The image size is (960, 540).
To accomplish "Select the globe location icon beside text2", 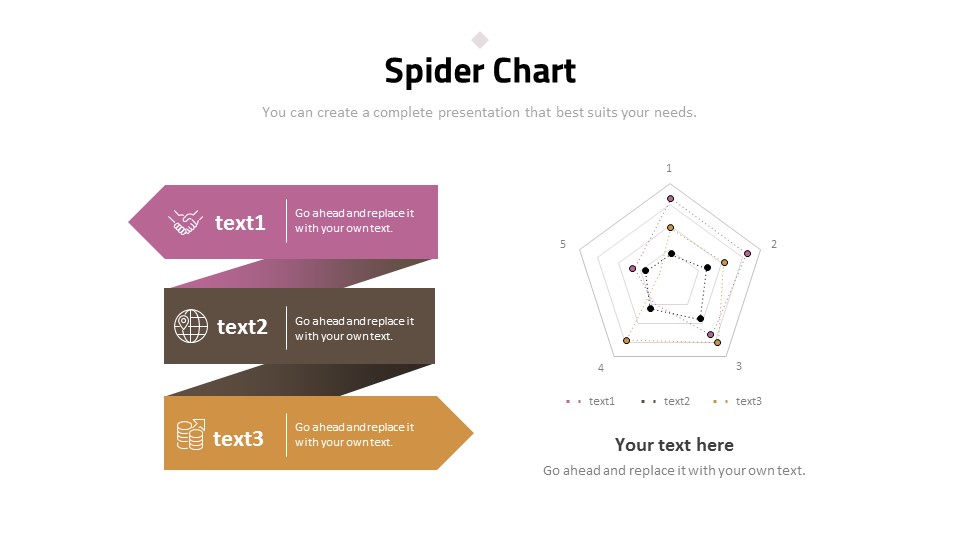I will tap(191, 326).
